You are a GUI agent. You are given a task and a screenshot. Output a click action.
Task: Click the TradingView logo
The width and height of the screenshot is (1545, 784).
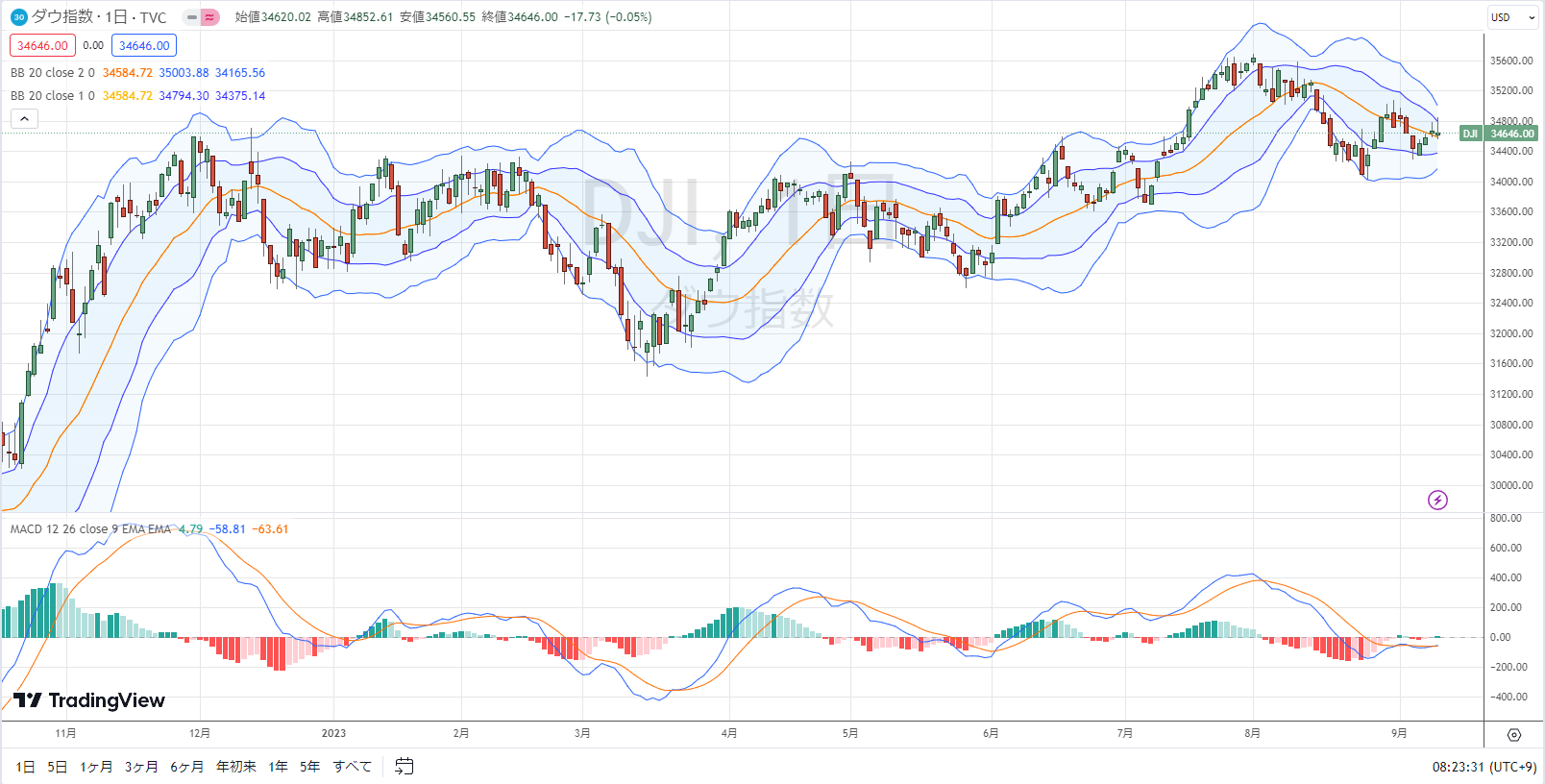click(89, 700)
